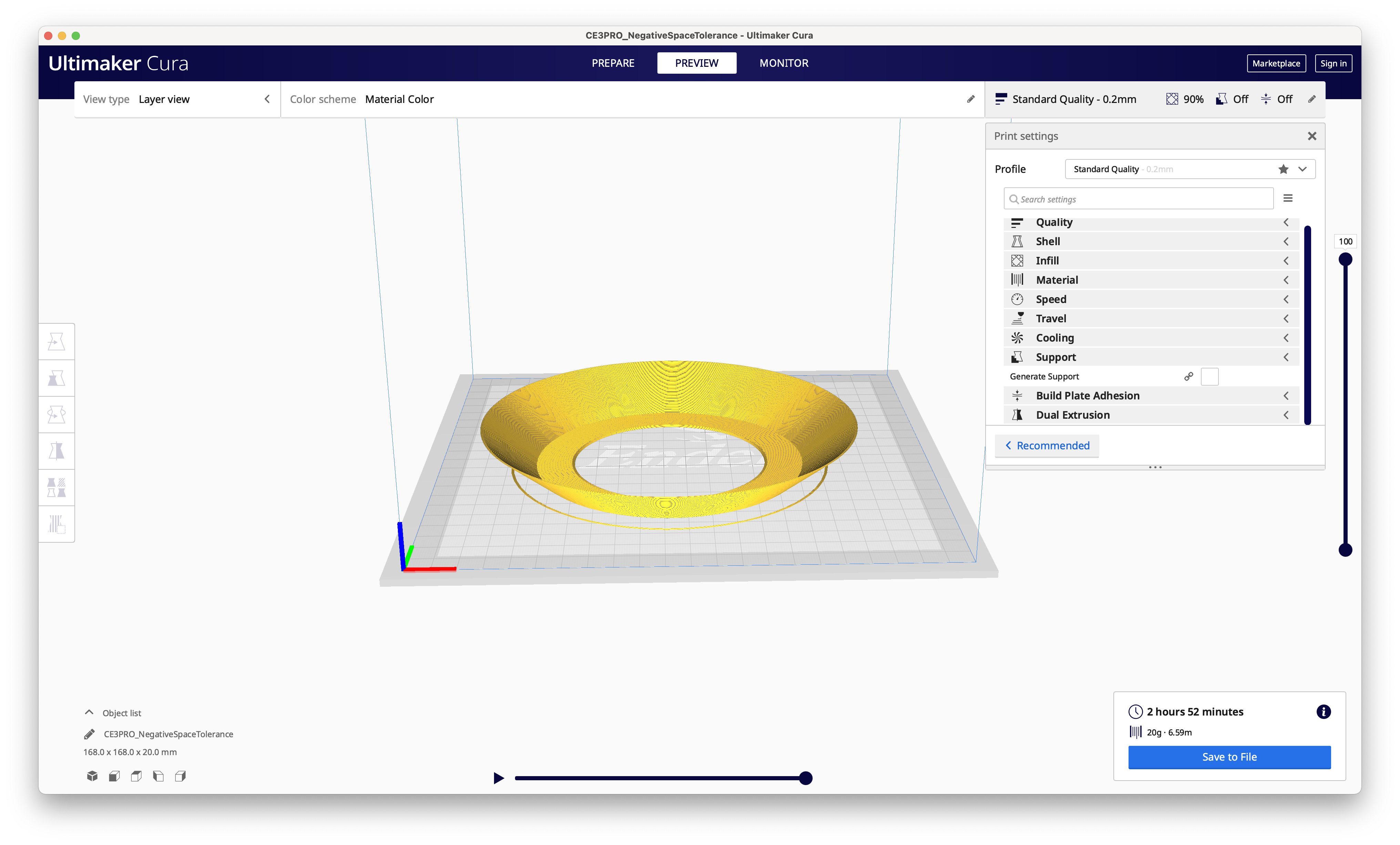The image size is (1400, 845).
Task: Open the Color scheme Material Color dropdown
Action: pyautogui.click(x=632, y=100)
